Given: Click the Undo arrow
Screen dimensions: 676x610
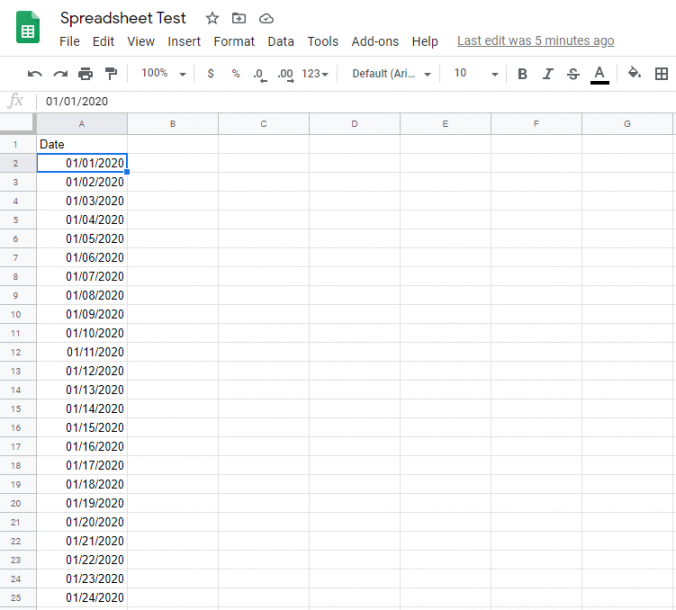Looking at the screenshot, I should [x=34, y=74].
